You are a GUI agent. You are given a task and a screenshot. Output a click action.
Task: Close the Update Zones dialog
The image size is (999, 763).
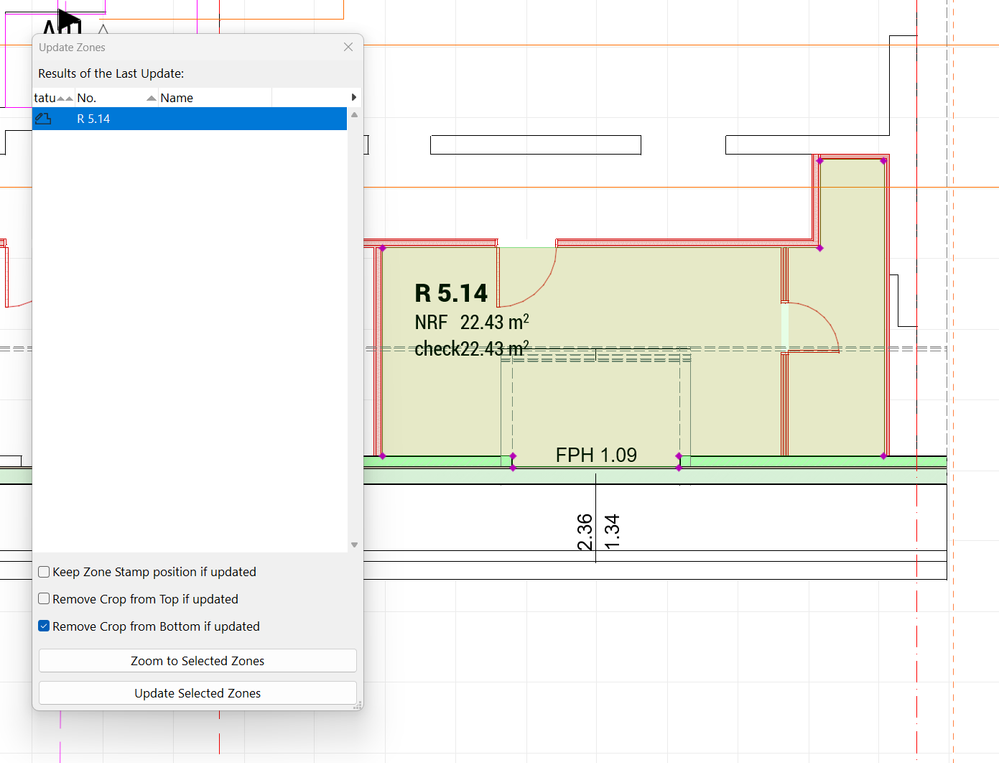(348, 47)
